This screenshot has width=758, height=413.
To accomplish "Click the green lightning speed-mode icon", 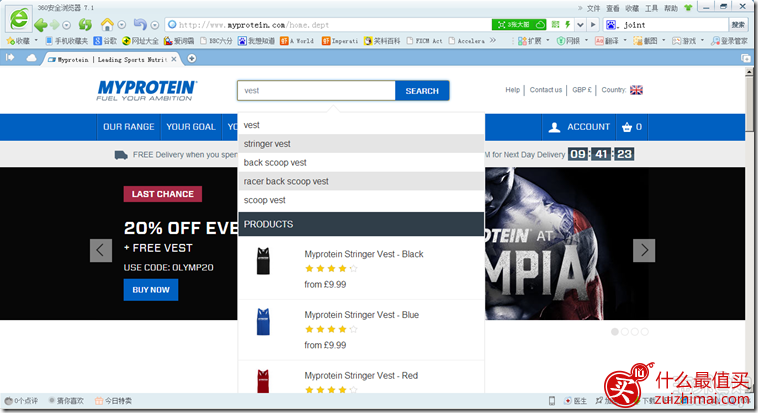I will (x=568, y=24).
